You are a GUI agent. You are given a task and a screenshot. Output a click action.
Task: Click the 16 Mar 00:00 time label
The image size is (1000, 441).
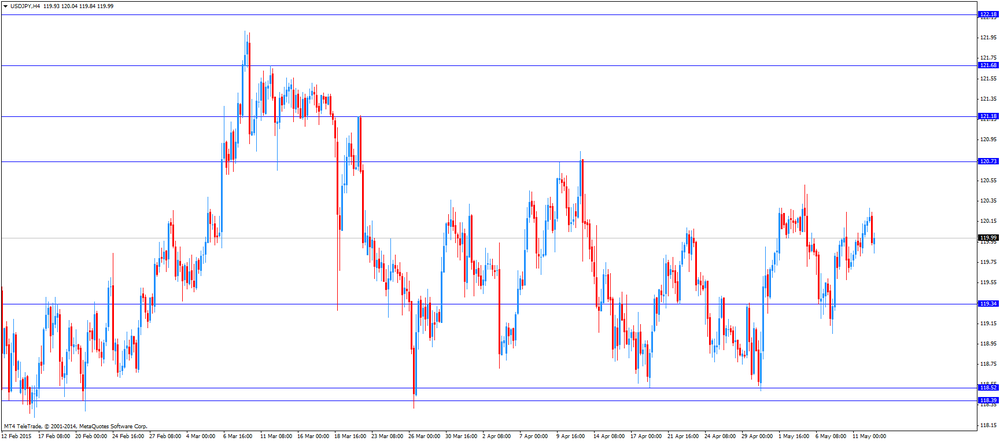click(311, 437)
